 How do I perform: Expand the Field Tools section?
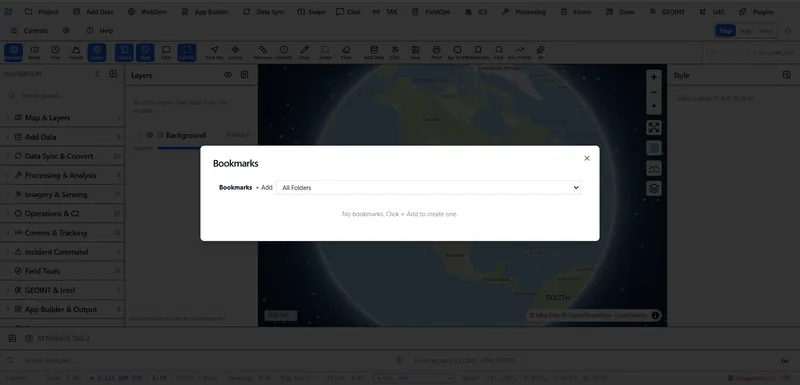click(62, 271)
